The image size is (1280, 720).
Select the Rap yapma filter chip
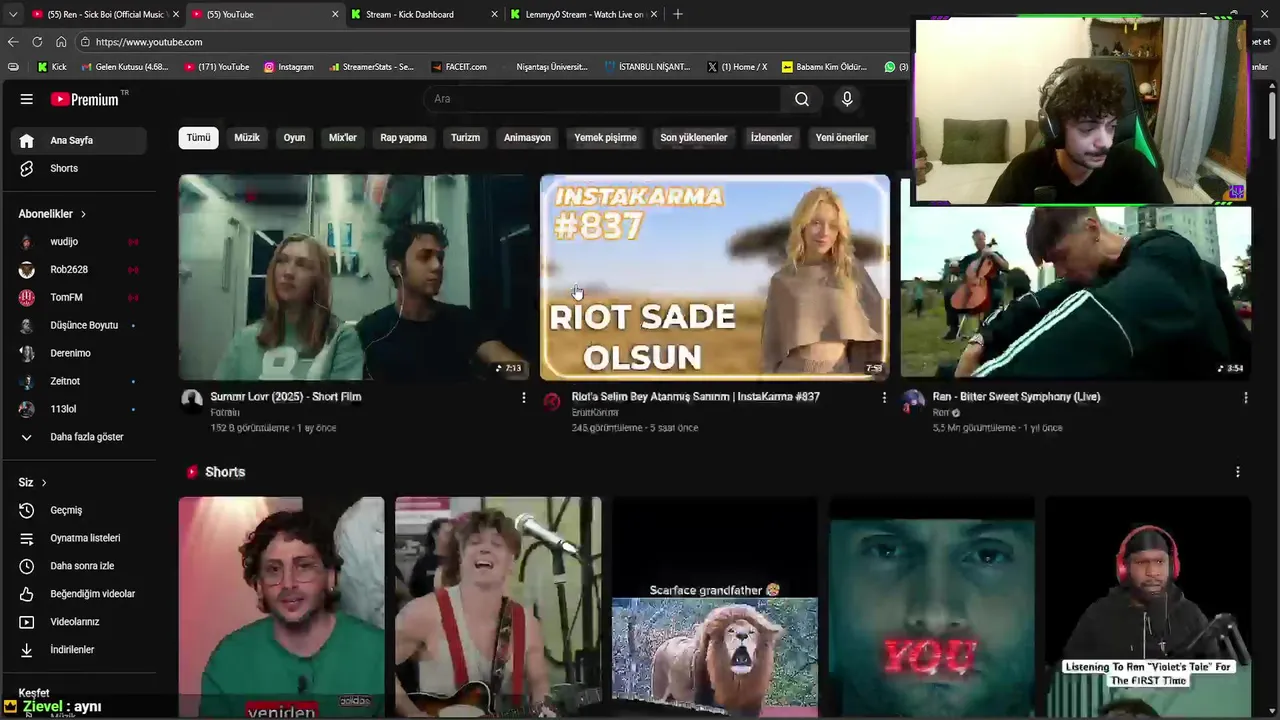pos(404,138)
